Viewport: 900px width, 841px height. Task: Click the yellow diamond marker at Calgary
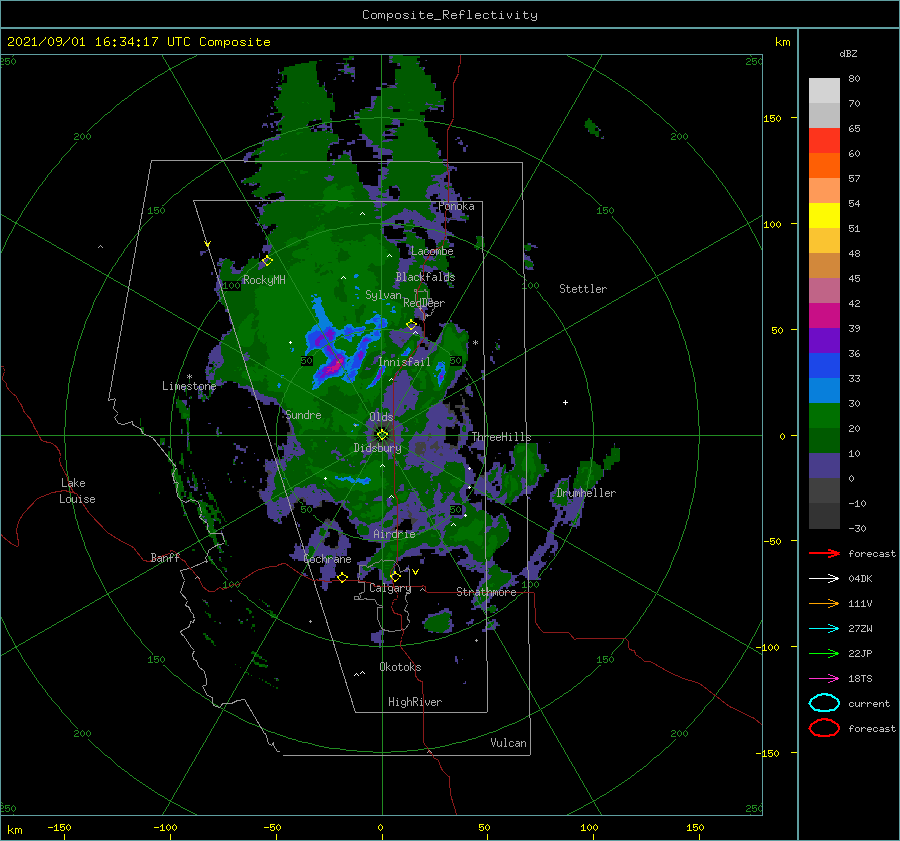[x=395, y=576]
